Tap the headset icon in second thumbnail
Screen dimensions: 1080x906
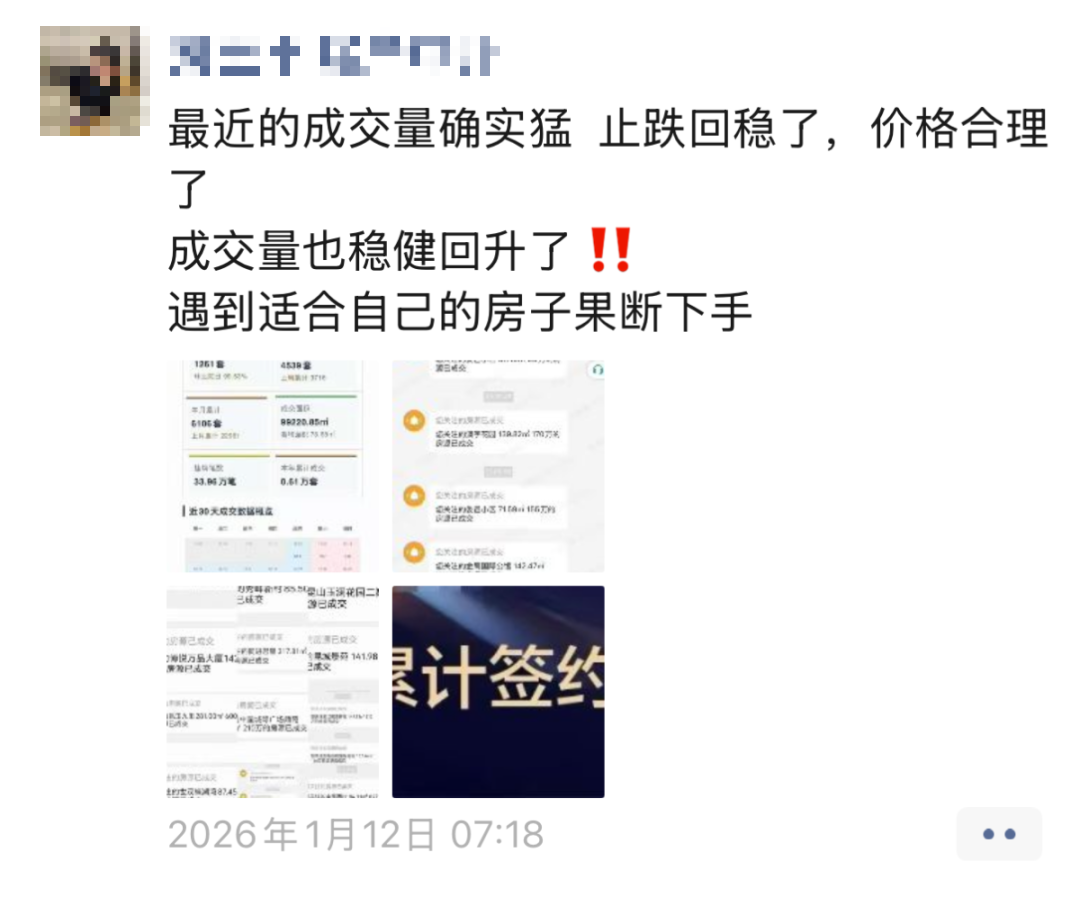coord(596,370)
